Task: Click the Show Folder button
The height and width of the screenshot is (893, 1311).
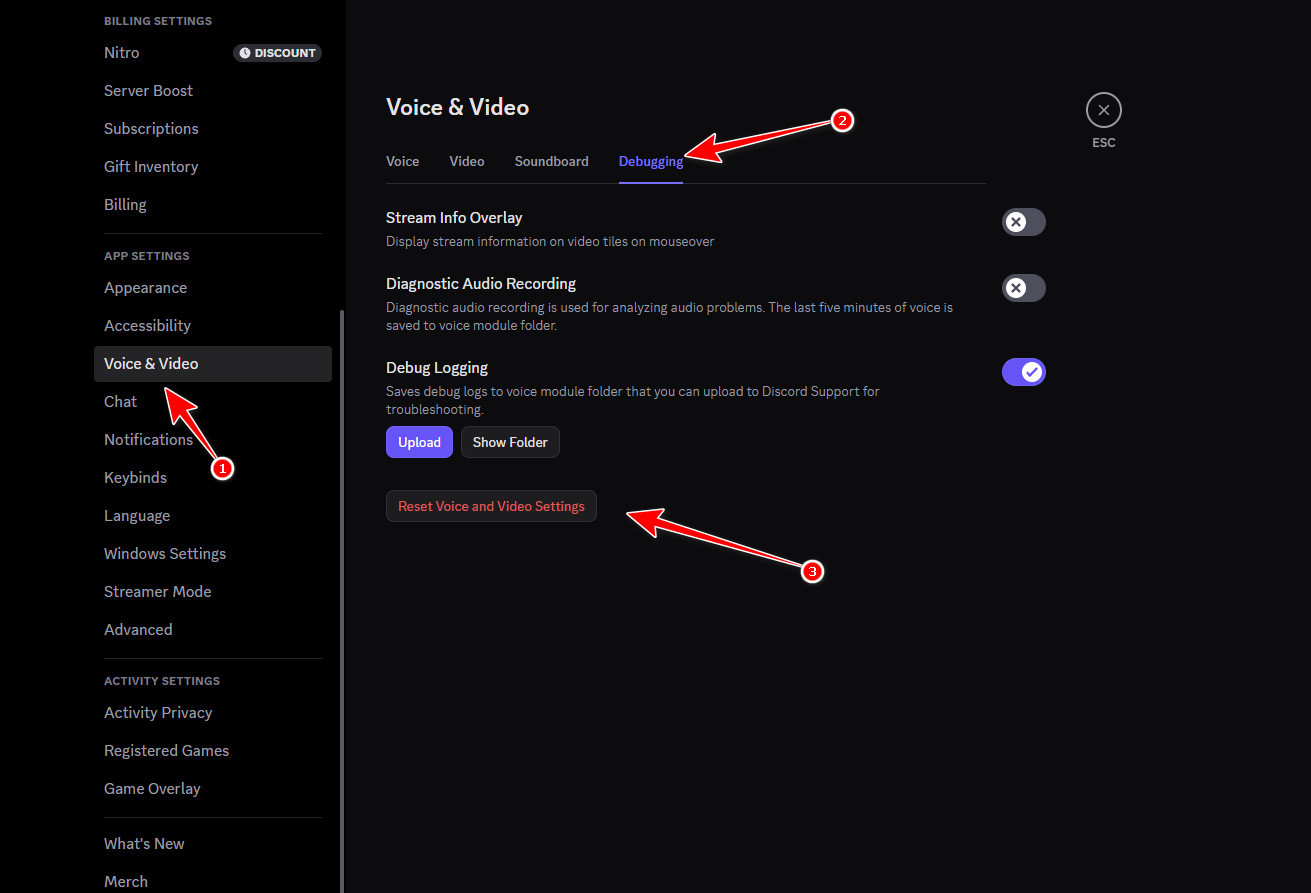Action: [x=510, y=442]
